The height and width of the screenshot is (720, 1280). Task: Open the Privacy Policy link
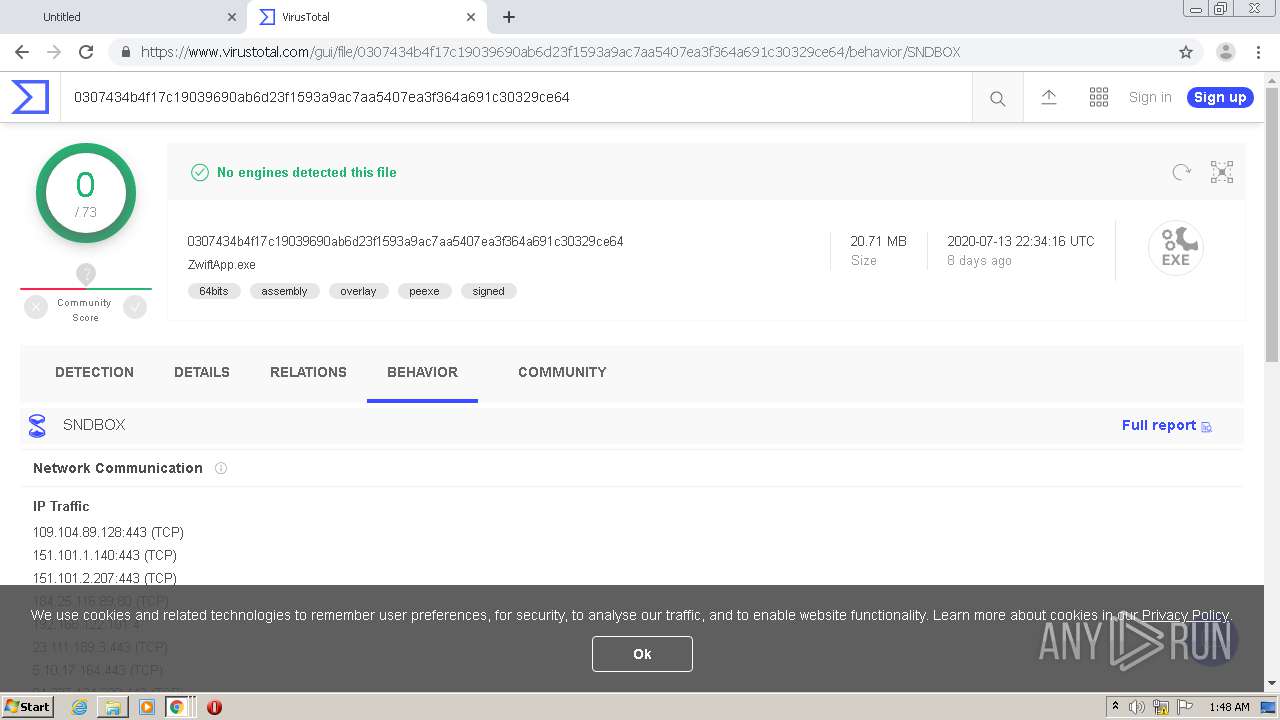(x=1185, y=615)
